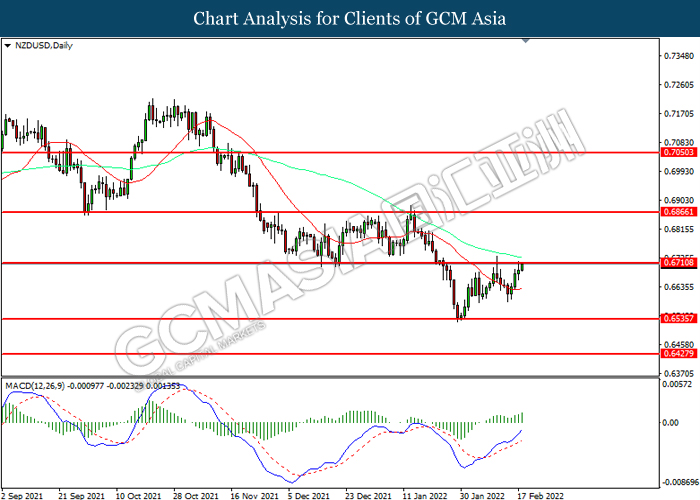Click the 5 Dec 2021 date label
The width and height of the screenshot is (700, 500).
(308, 496)
